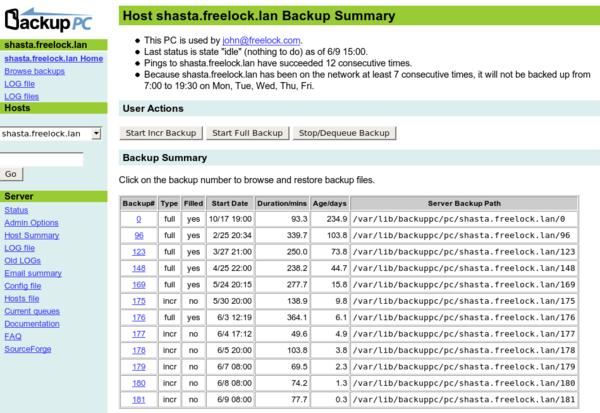
Task: Click start date 10/17 19:00
Action: point(230,219)
